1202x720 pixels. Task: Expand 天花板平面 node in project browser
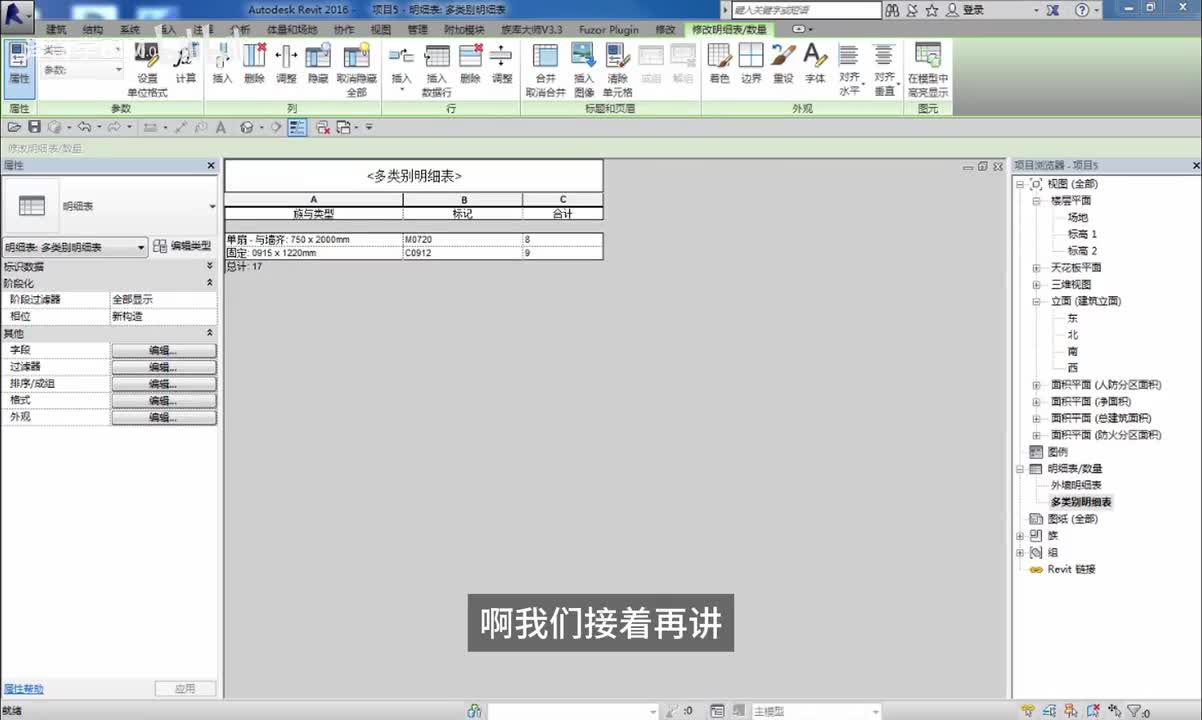click(x=1036, y=268)
